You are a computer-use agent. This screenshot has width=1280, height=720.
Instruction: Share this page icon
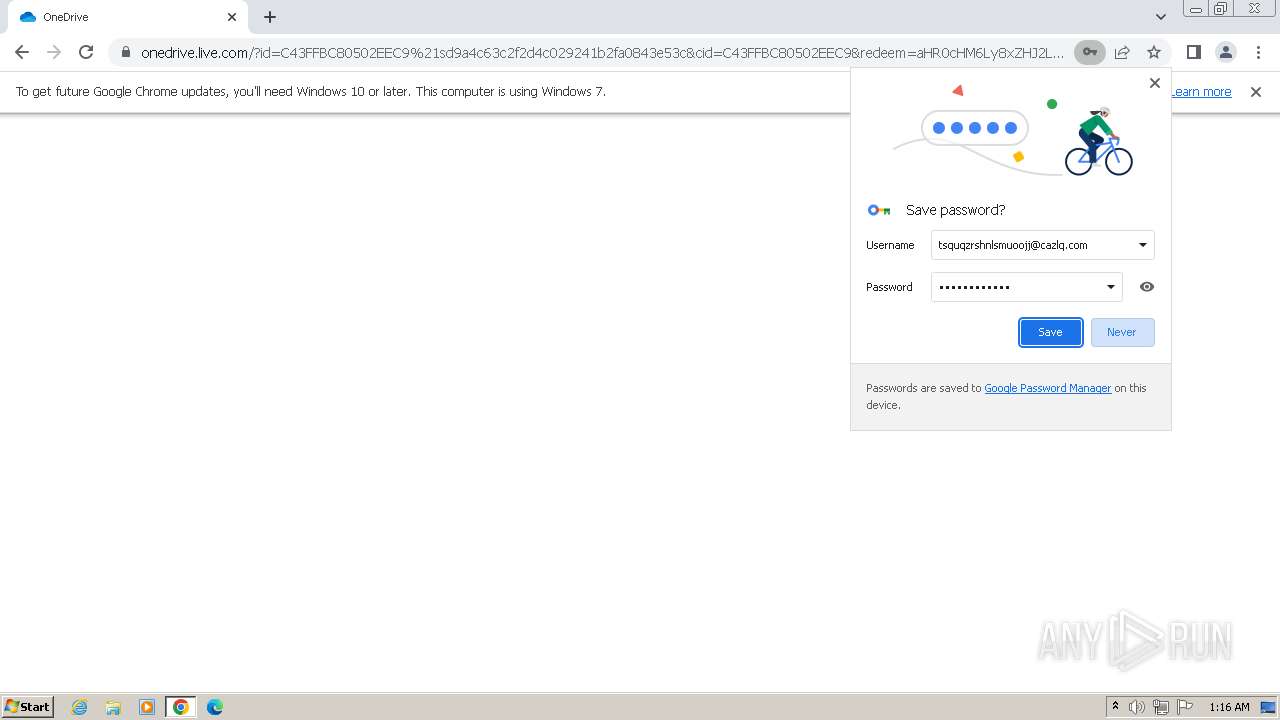(1122, 52)
